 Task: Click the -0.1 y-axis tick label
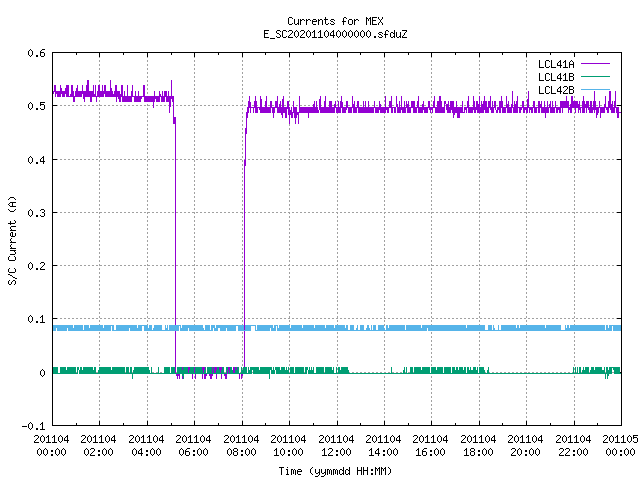coord(33,426)
